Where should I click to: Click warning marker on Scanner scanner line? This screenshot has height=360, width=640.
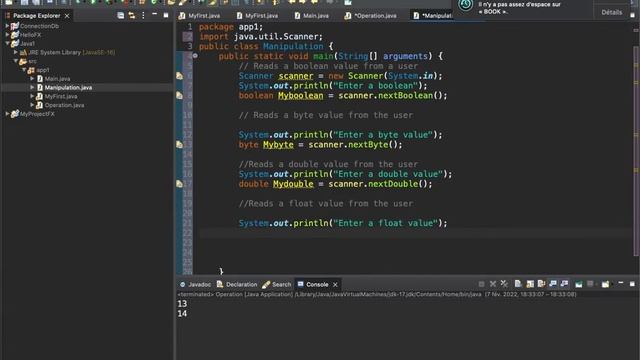coord(179,76)
